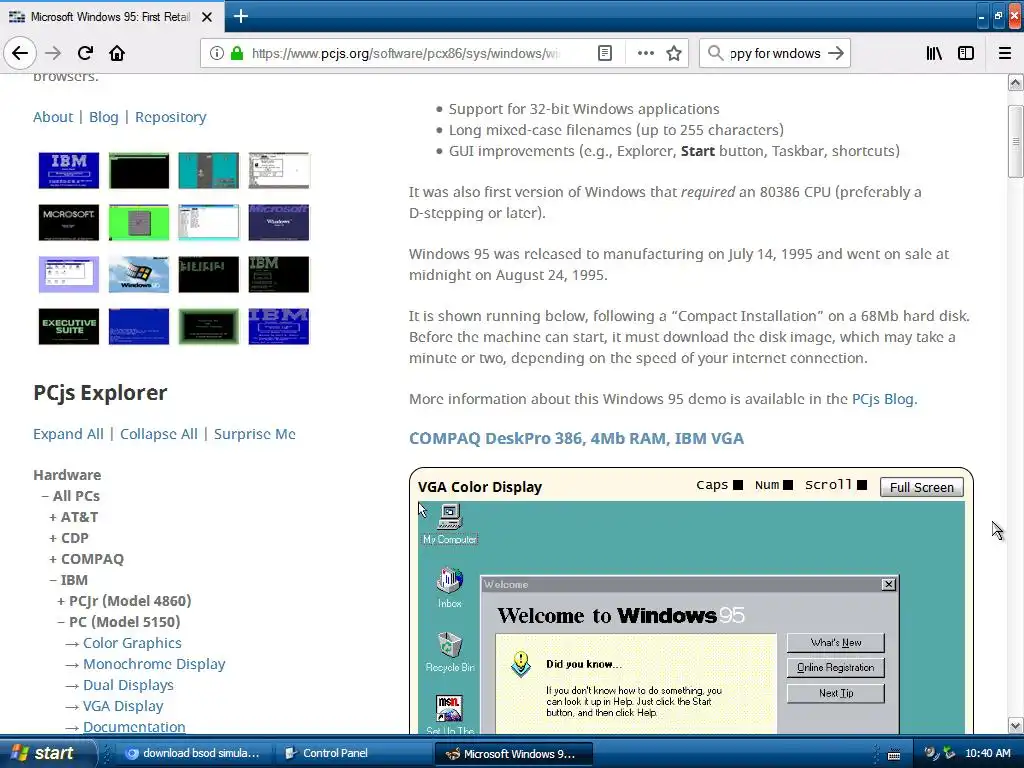Viewport: 1024px width, 768px height.
Task: Toggle Reader View icon in address bar
Action: (x=605, y=53)
